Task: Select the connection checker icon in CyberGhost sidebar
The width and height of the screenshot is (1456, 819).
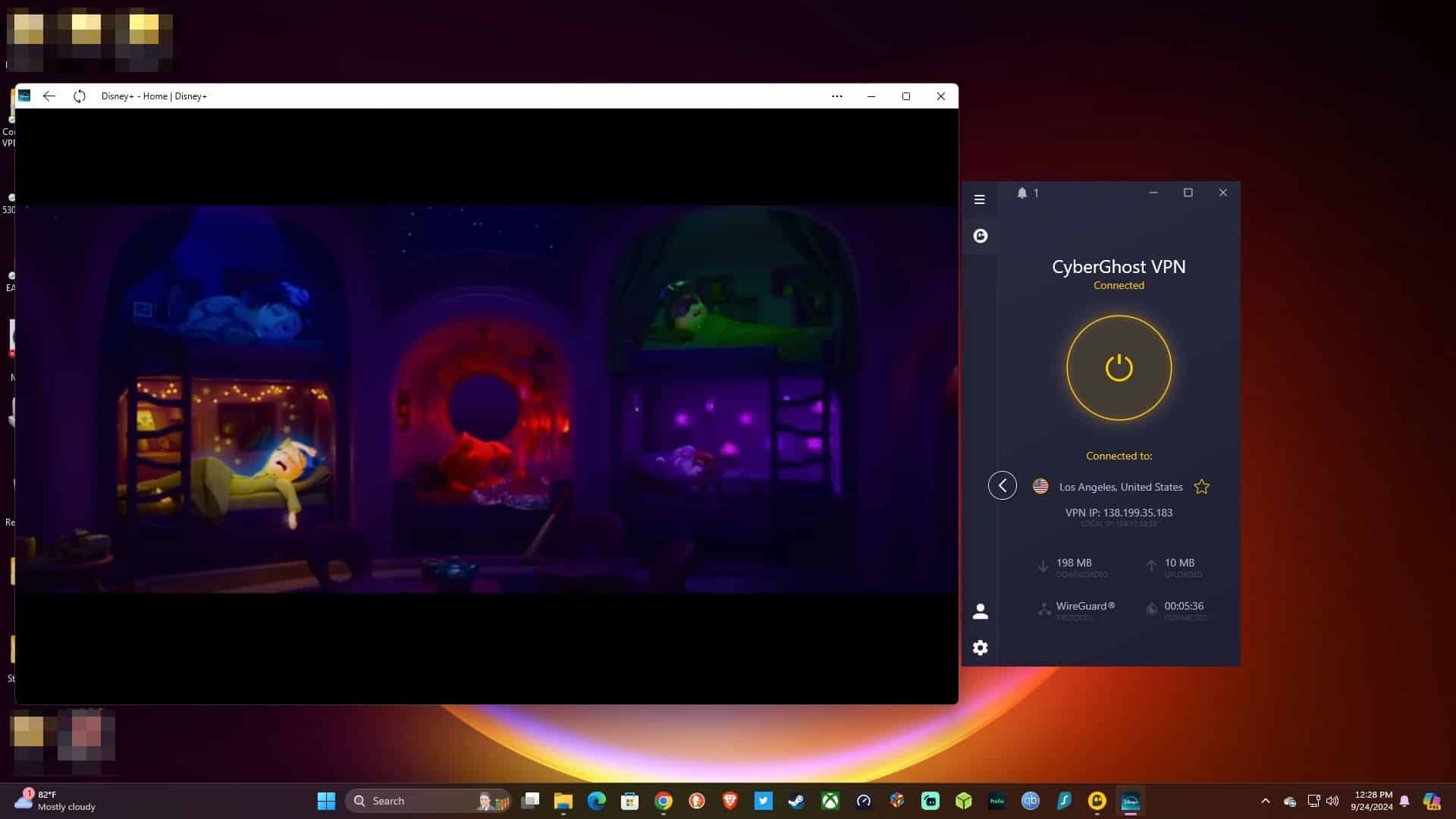Action: [981, 236]
